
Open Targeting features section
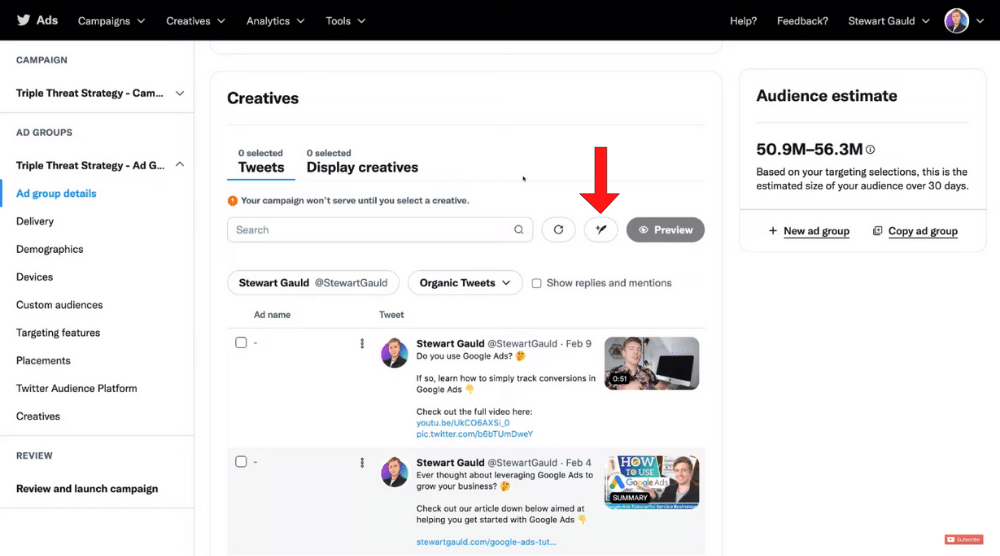[x=58, y=333]
